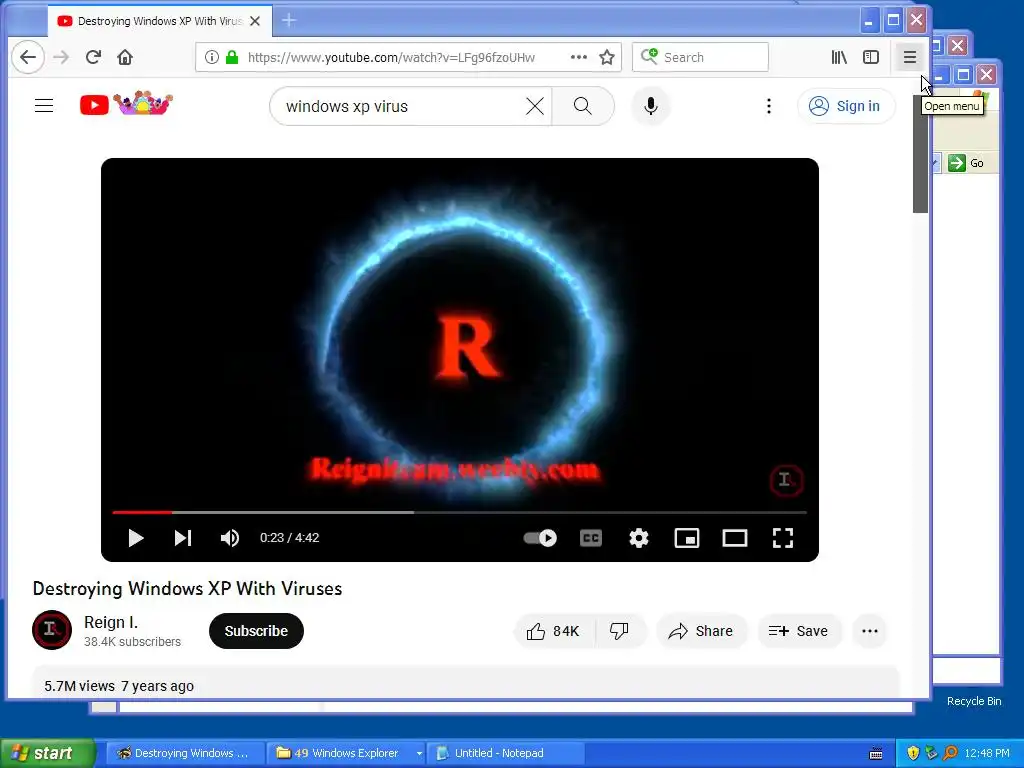Go back to the previous page
Screen dimensions: 1024x768
pos(27,57)
